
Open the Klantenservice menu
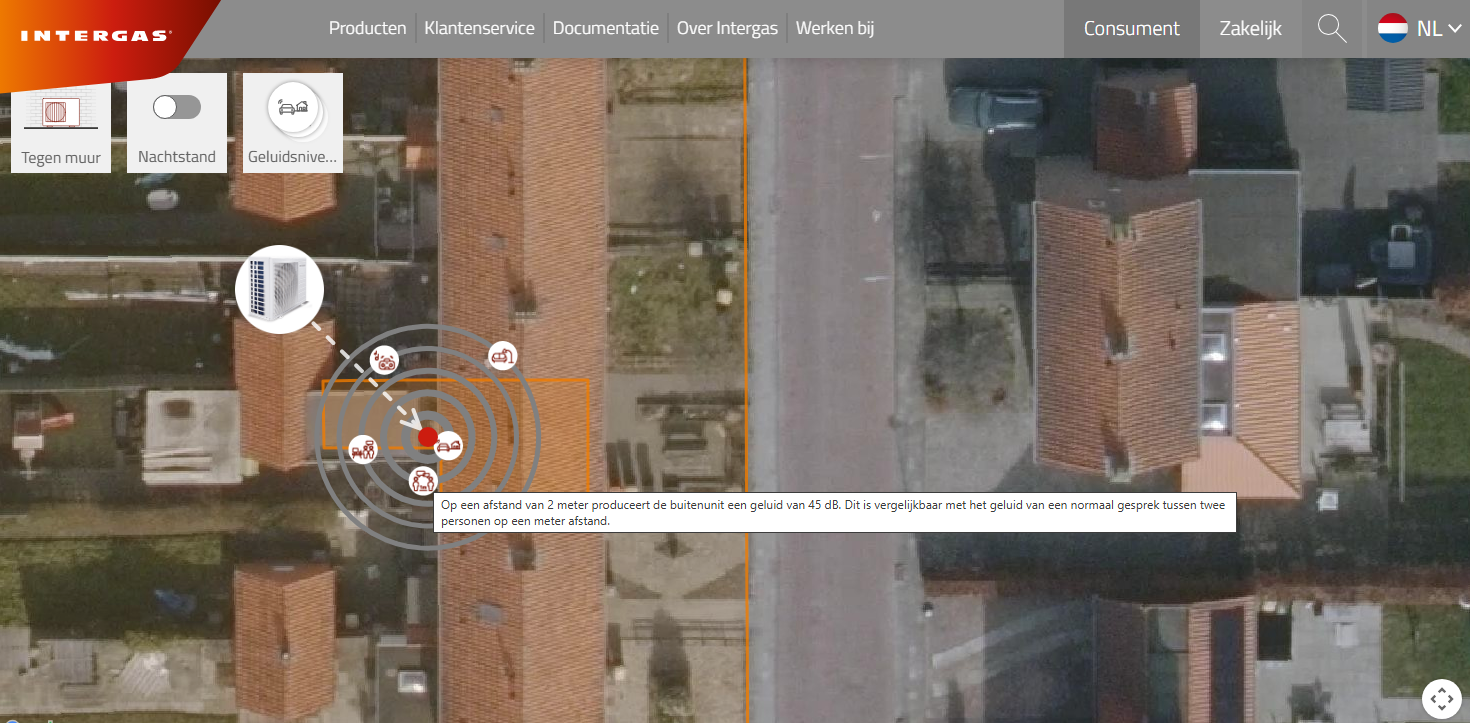pos(479,28)
